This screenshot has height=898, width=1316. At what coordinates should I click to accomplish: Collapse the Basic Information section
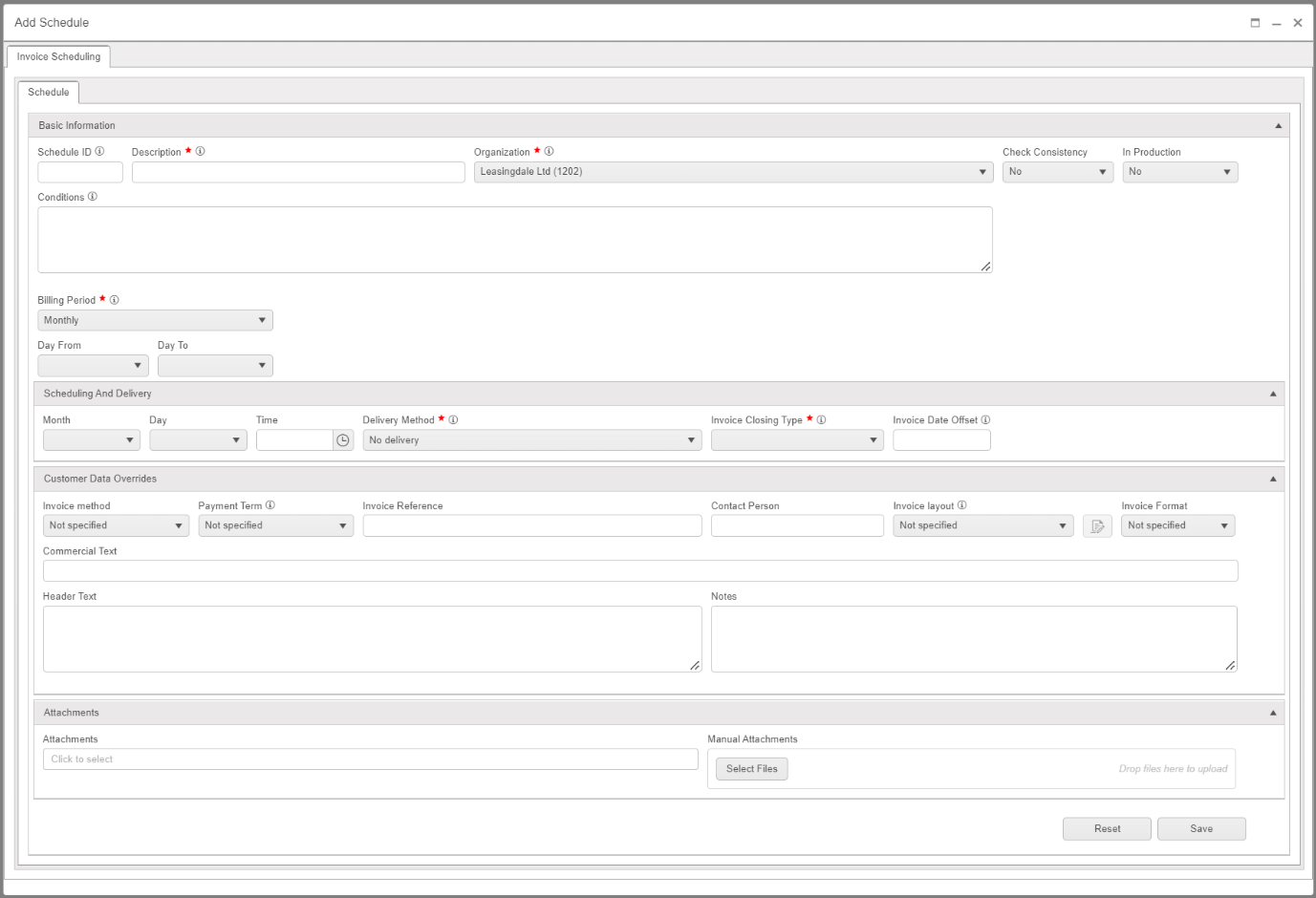pyautogui.click(x=1279, y=126)
